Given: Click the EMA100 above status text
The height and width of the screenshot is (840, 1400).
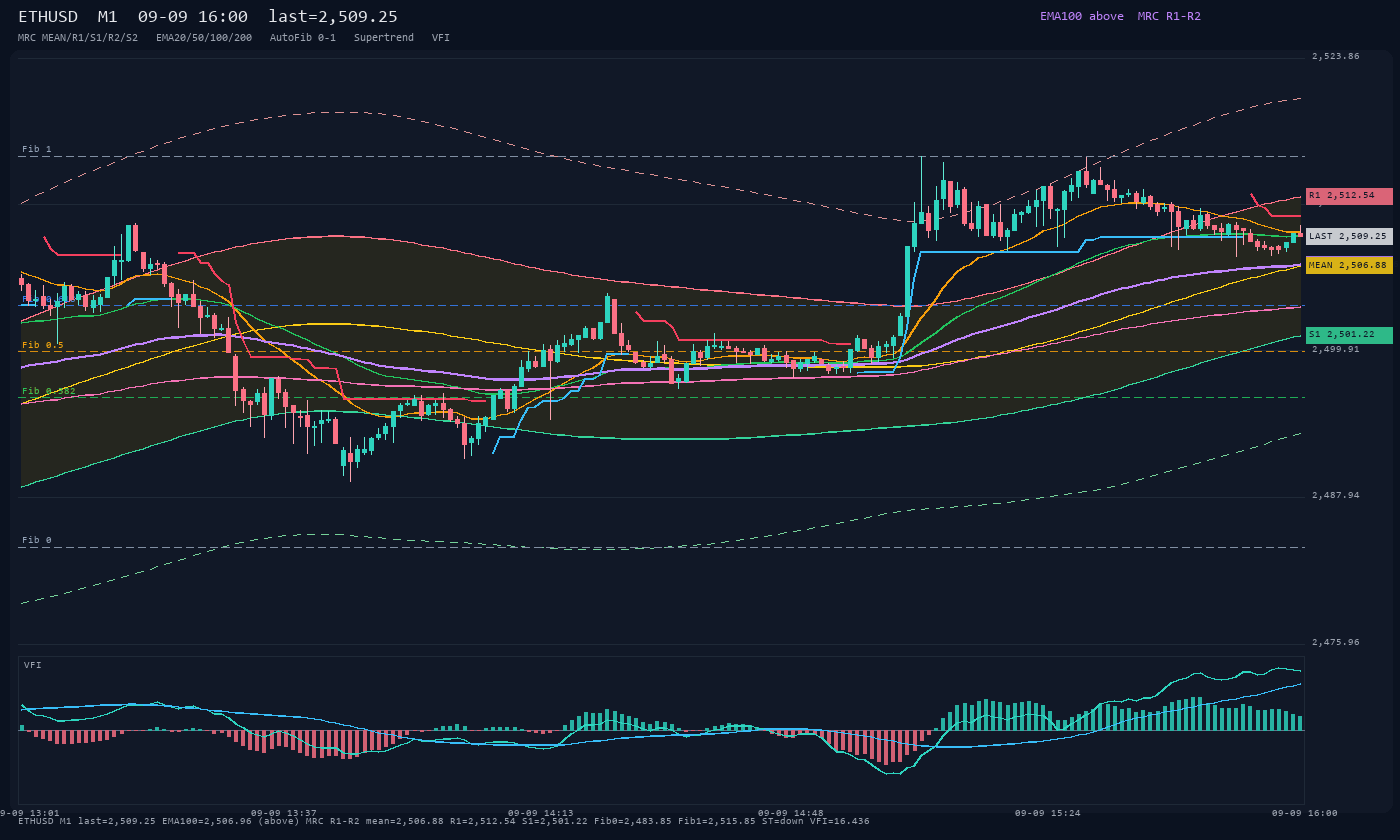Looking at the screenshot, I should point(1081,16).
